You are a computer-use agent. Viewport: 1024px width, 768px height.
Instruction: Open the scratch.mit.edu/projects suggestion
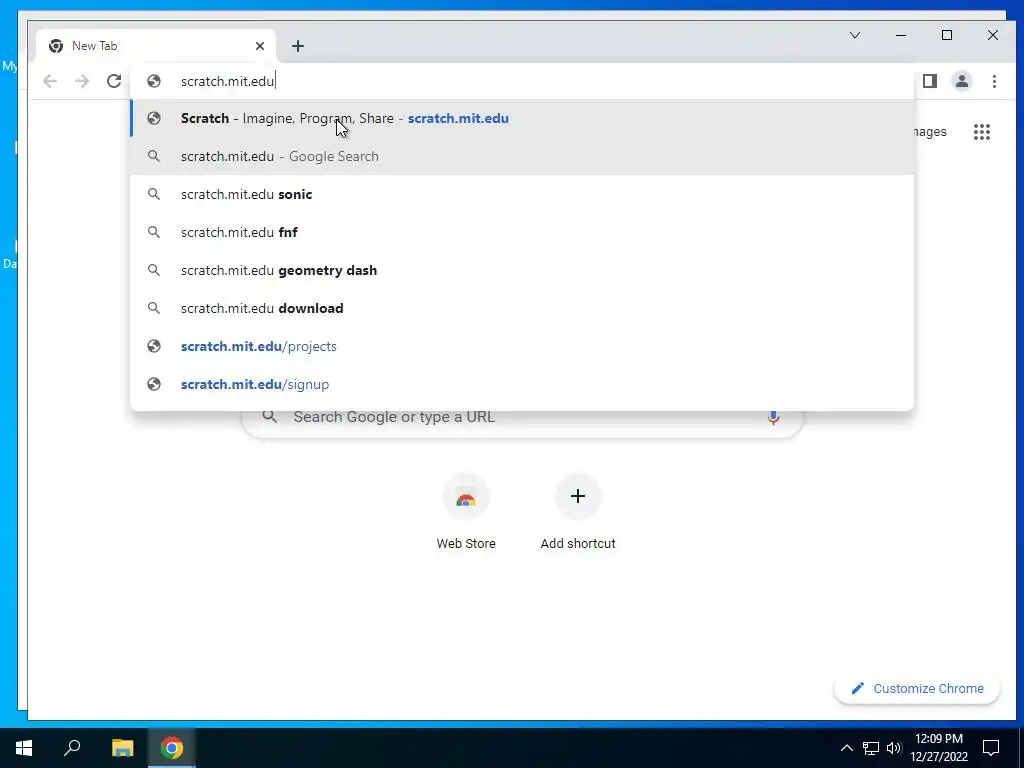pyautogui.click(x=522, y=346)
